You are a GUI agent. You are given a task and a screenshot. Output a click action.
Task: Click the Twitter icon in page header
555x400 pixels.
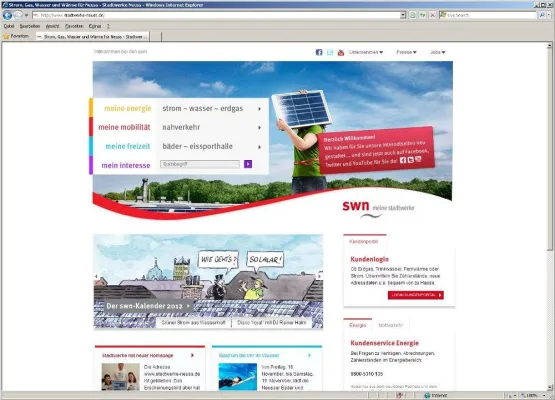tap(330, 52)
